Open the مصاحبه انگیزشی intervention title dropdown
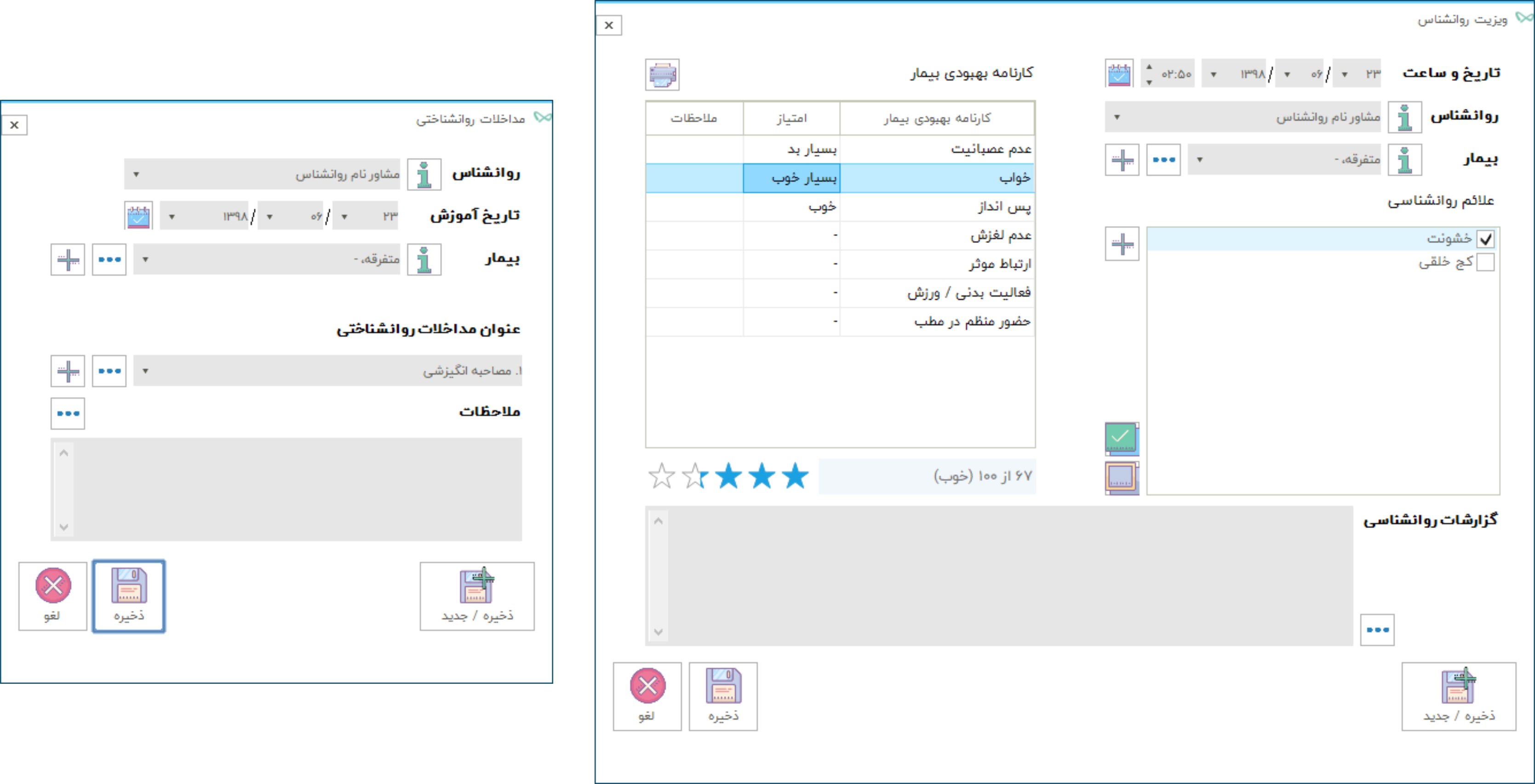 click(328, 371)
